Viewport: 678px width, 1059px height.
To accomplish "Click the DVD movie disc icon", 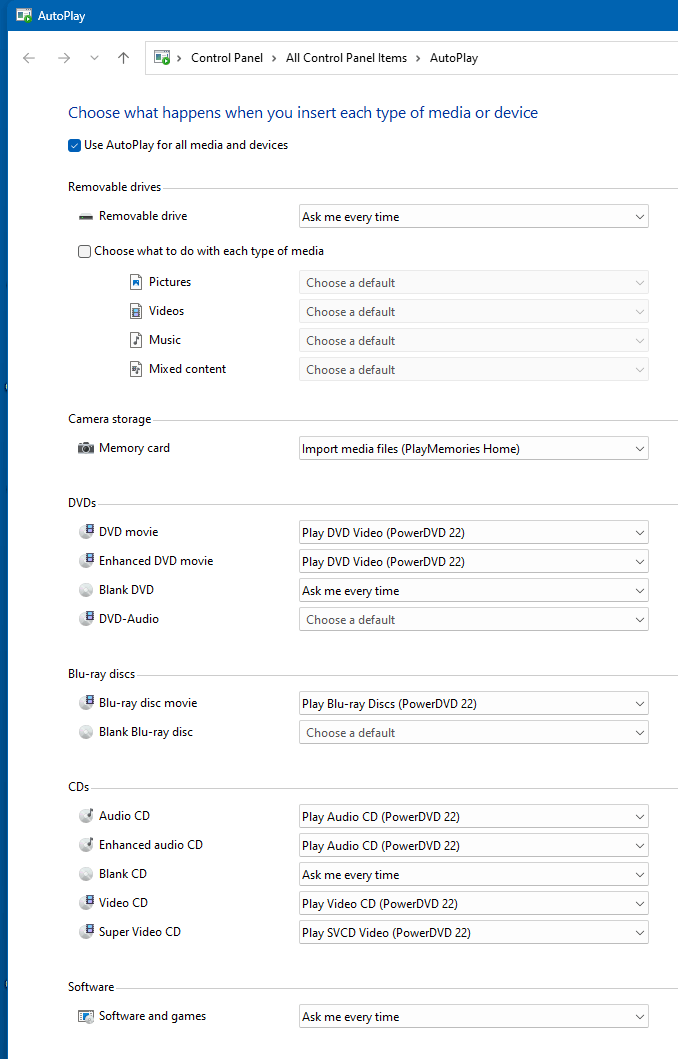I will pos(86,532).
